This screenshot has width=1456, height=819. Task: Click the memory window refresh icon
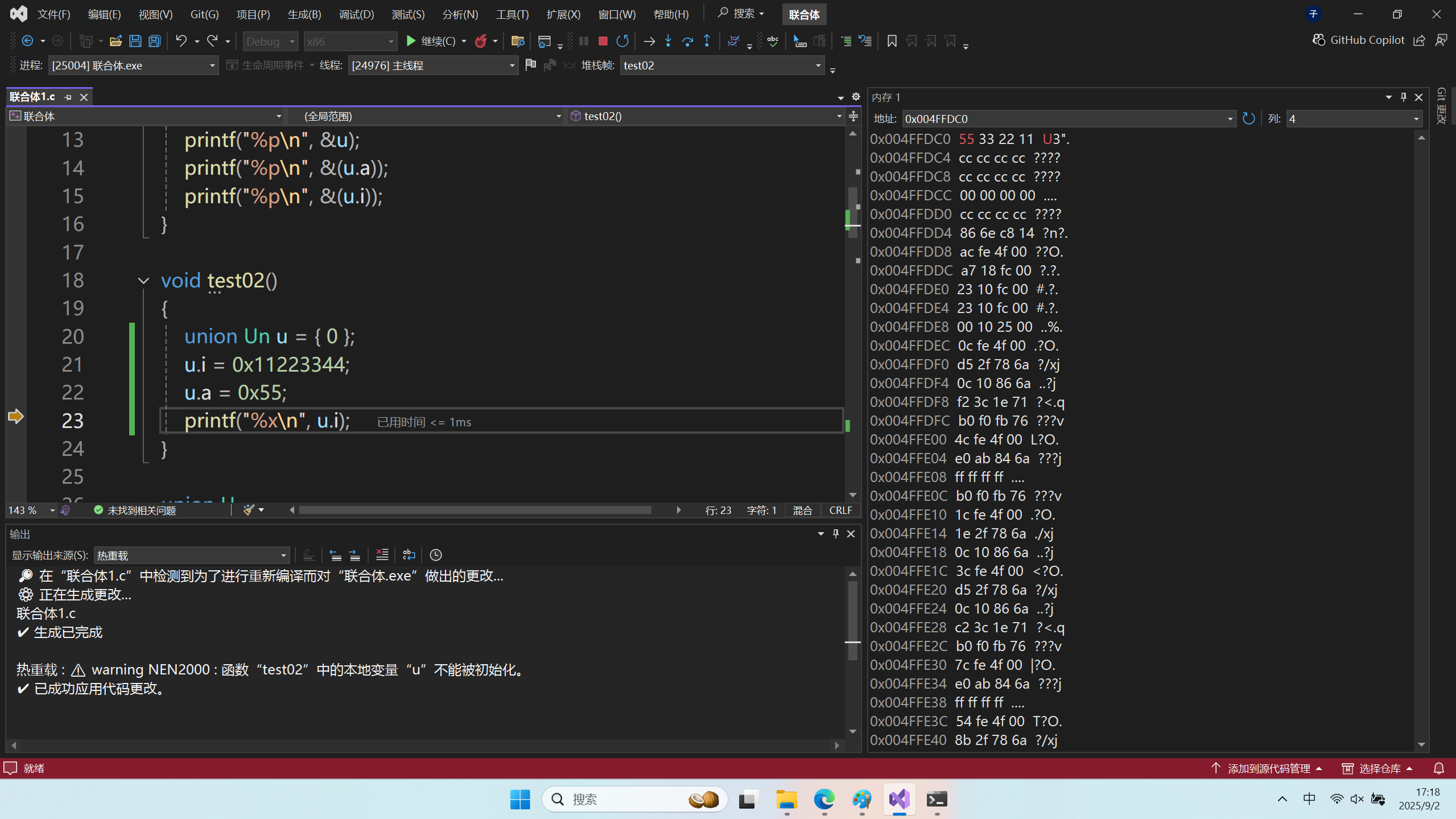pyautogui.click(x=1248, y=118)
